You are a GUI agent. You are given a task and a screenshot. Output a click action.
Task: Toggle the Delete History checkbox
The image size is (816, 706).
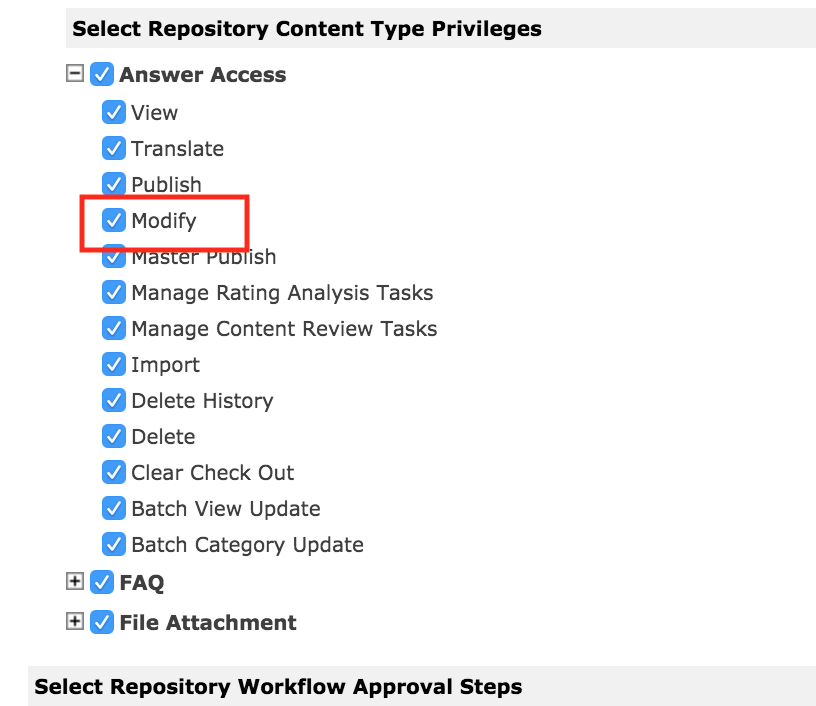pyautogui.click(x=114, y=400)
